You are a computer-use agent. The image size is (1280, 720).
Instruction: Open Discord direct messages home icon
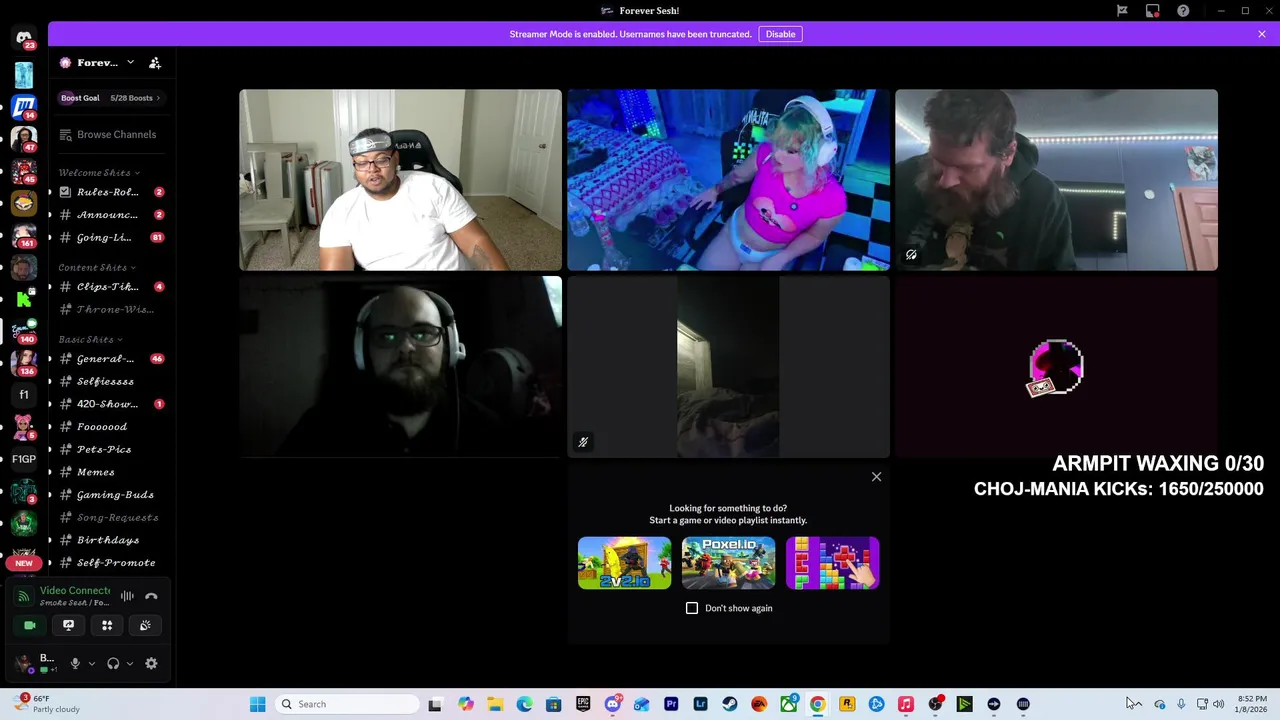coord(24,37)
